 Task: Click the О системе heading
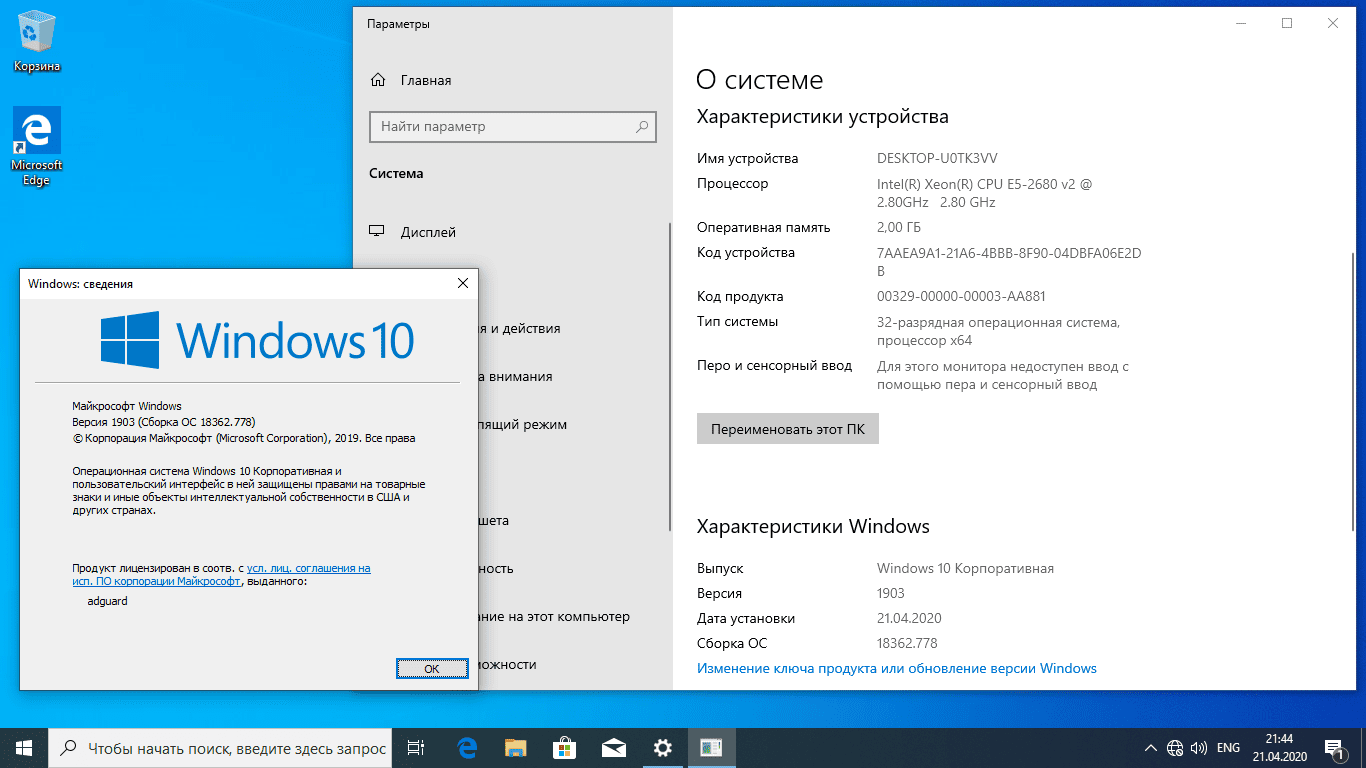(760, 80)
